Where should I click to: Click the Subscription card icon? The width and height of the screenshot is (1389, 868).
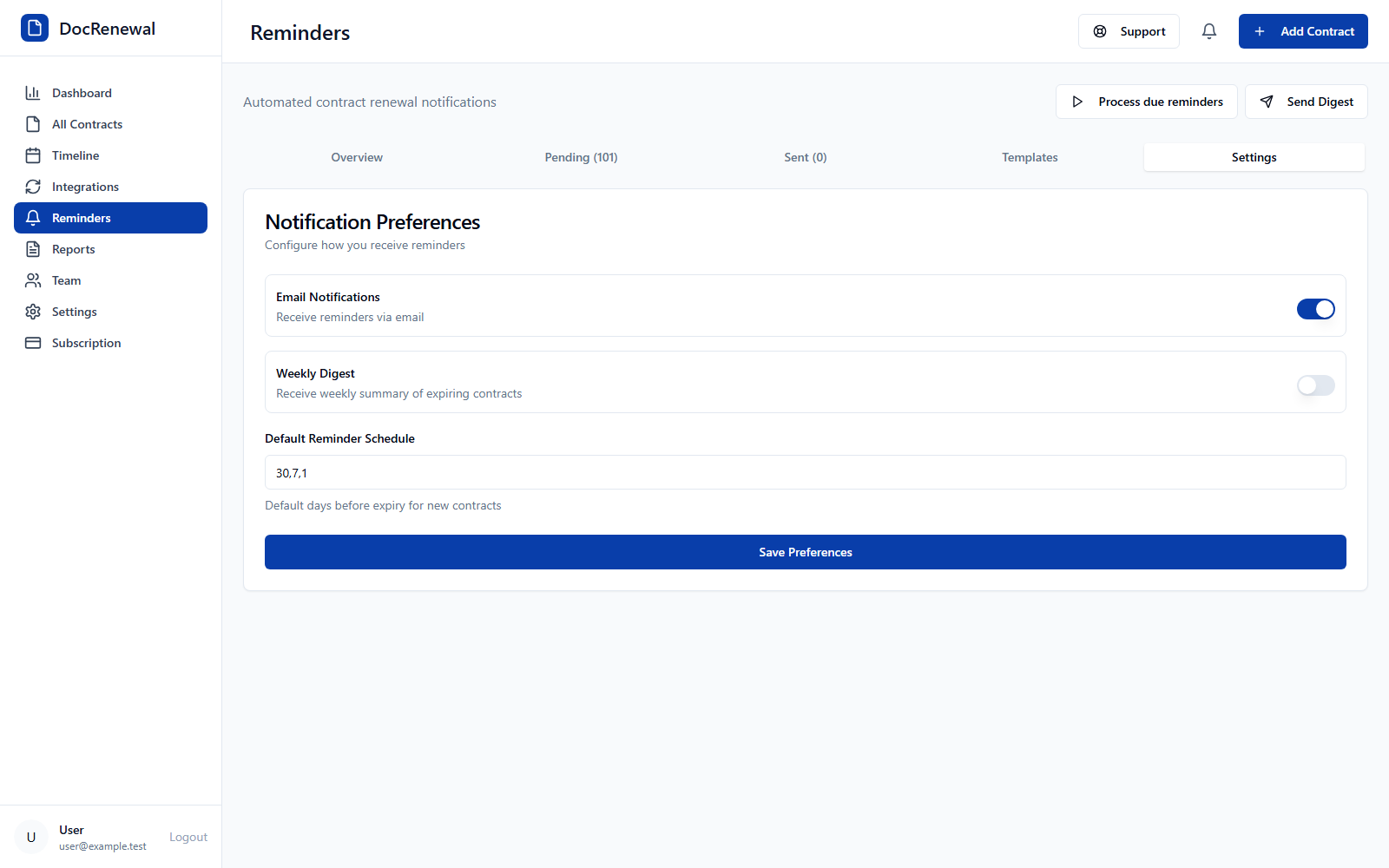point(33,343)
